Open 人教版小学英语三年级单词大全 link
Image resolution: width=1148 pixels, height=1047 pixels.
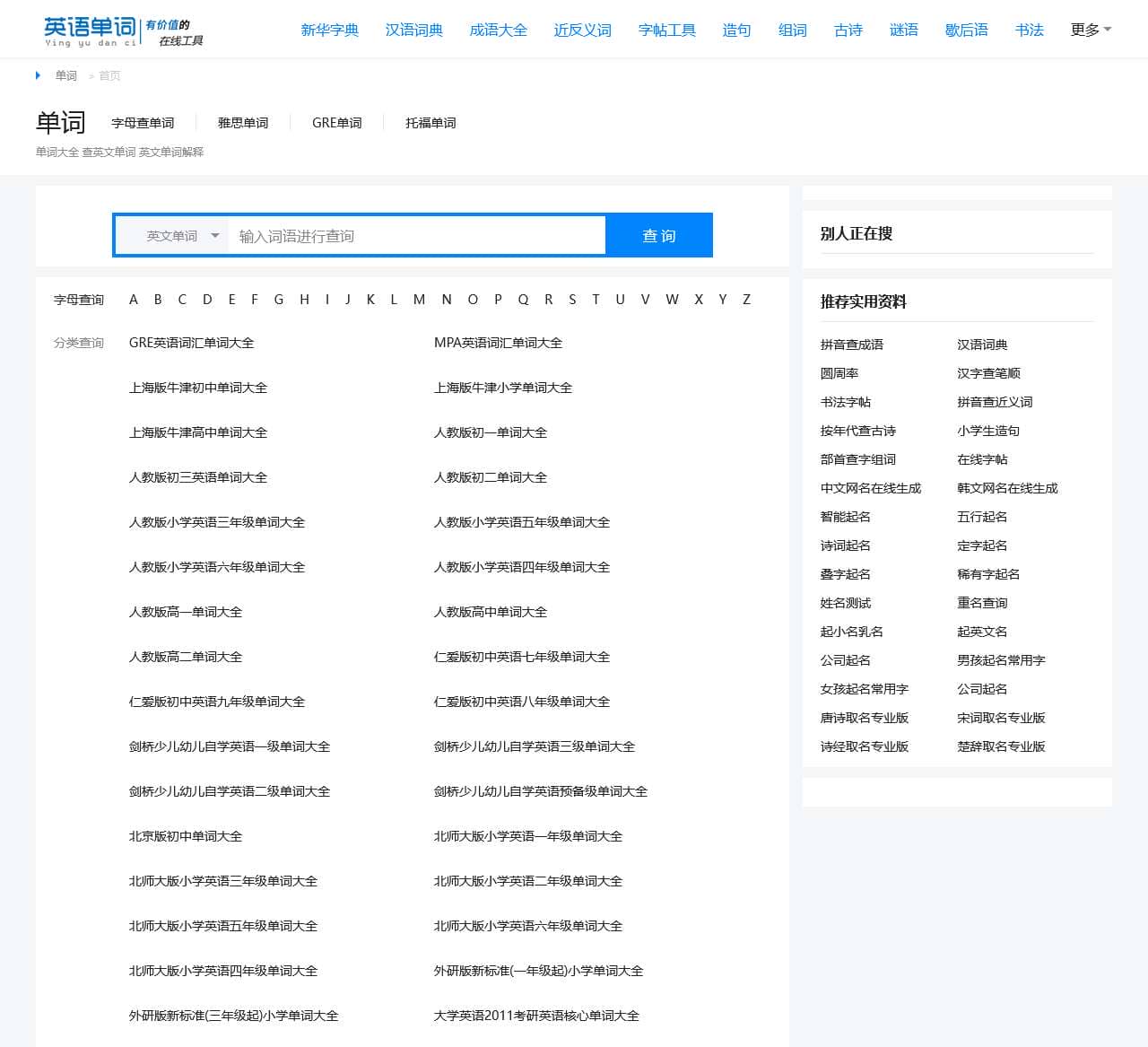[x=217, y=522]
